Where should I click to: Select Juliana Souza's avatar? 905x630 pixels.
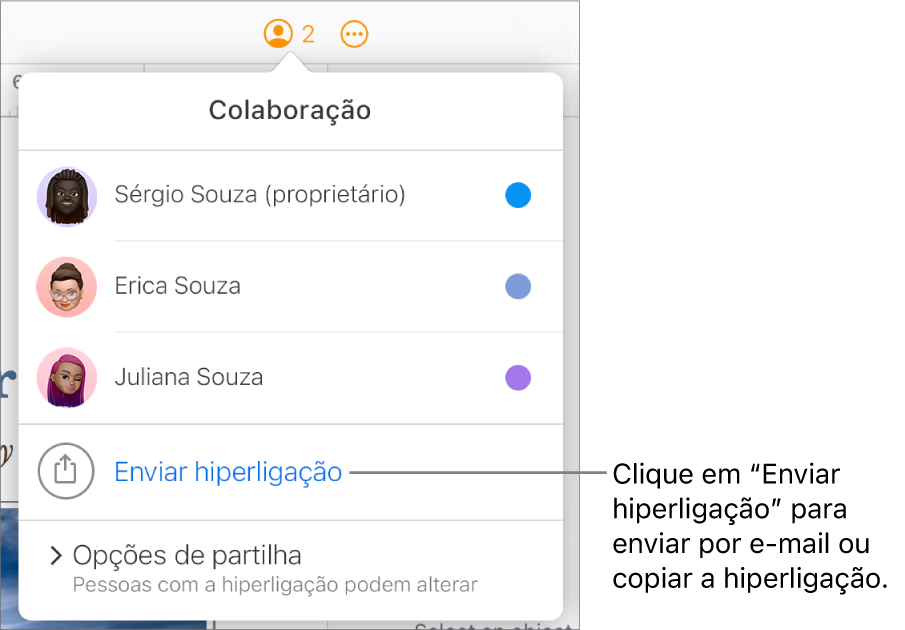pos(66,378)
